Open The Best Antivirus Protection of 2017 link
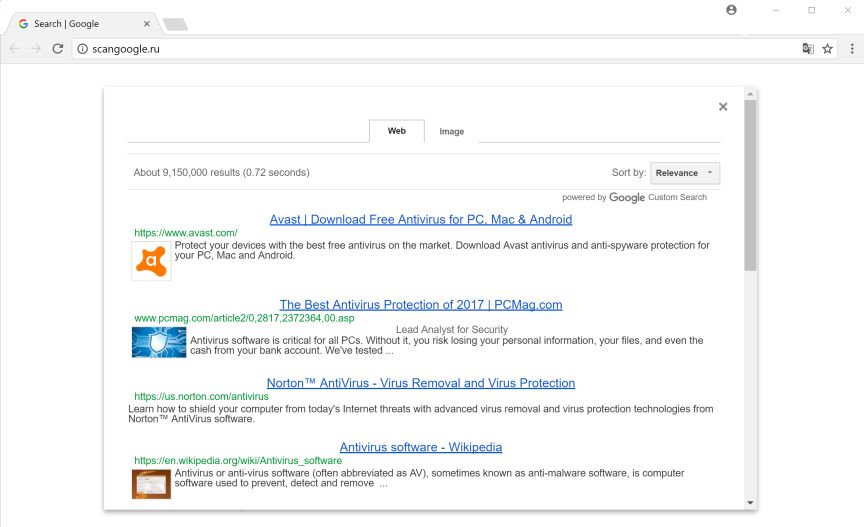Image resolution: width=864 pixels, height=527 pixels. click(420, 305)
